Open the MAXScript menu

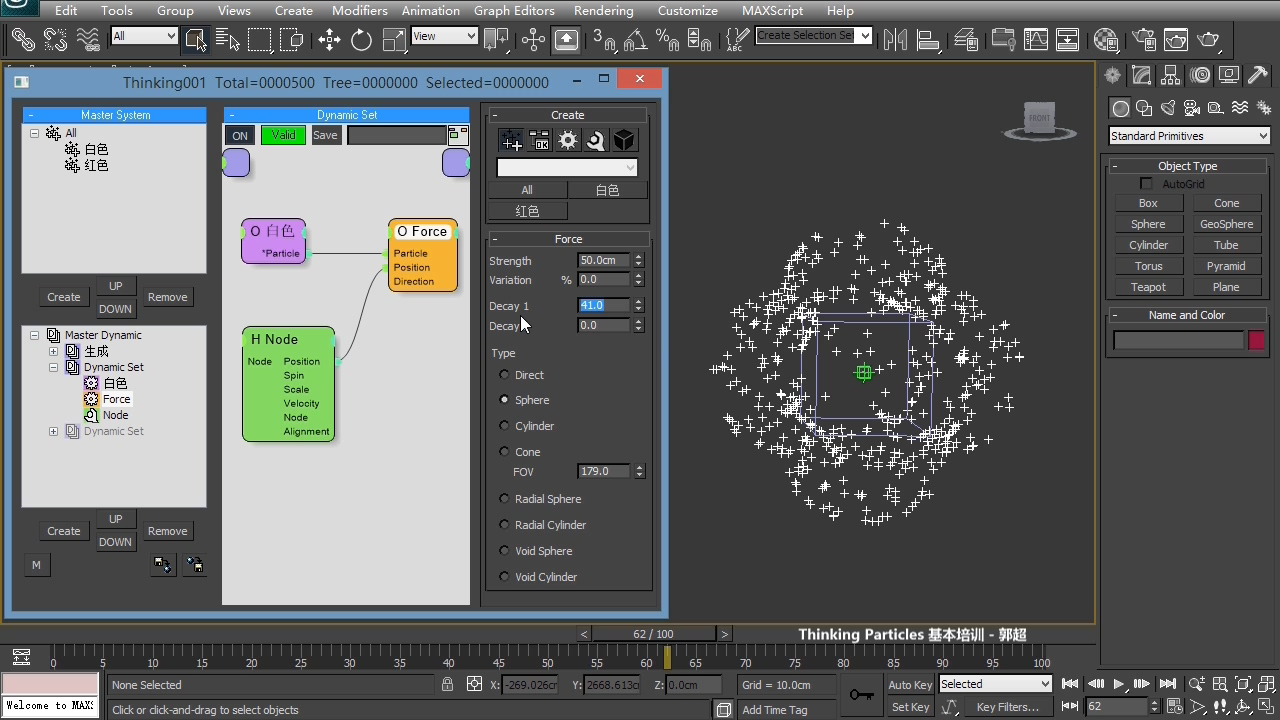click(x=772, y=10)
